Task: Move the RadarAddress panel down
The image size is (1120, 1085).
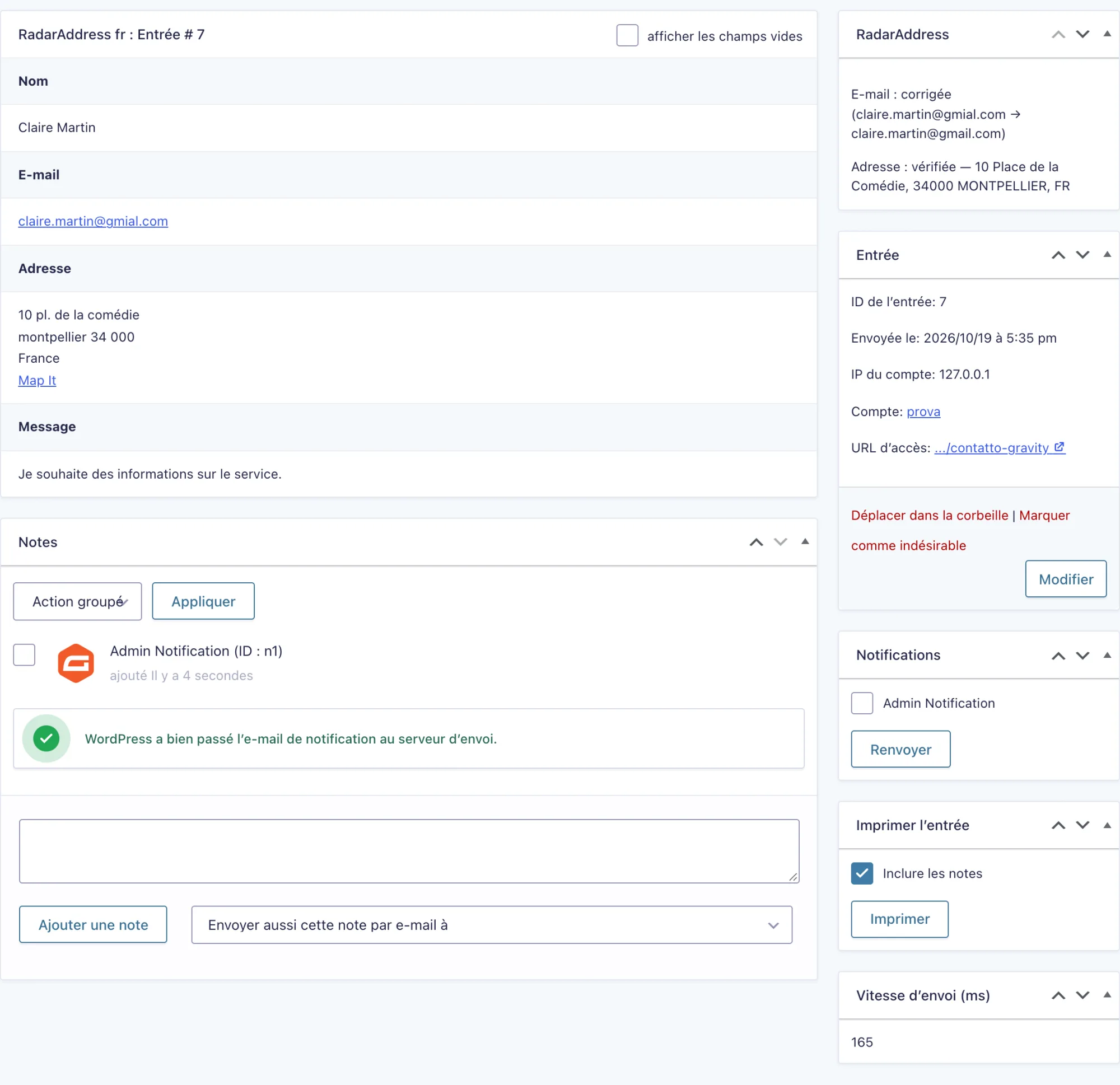Action: tap(1082, 35)
